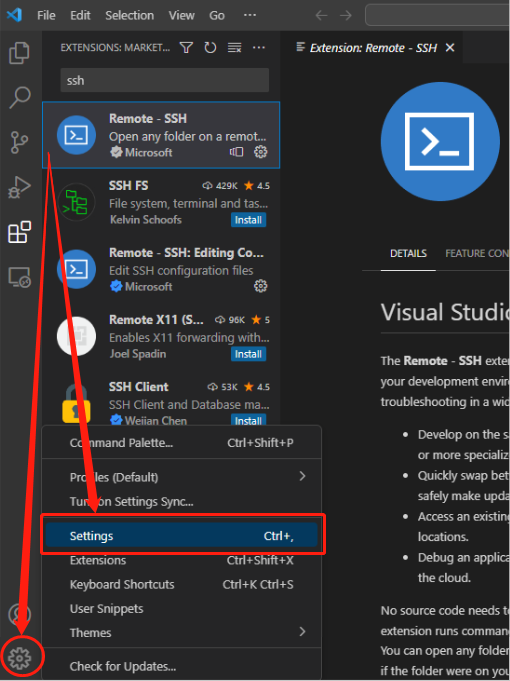Install the SSH Client extension
The width and height of the screenshot is (510, 681).
(248, 420)
